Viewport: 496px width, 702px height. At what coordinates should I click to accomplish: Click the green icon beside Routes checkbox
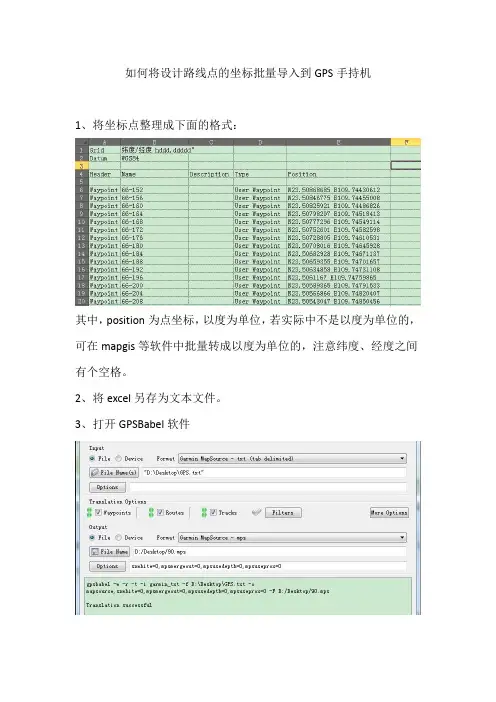[x=151, y=513]
